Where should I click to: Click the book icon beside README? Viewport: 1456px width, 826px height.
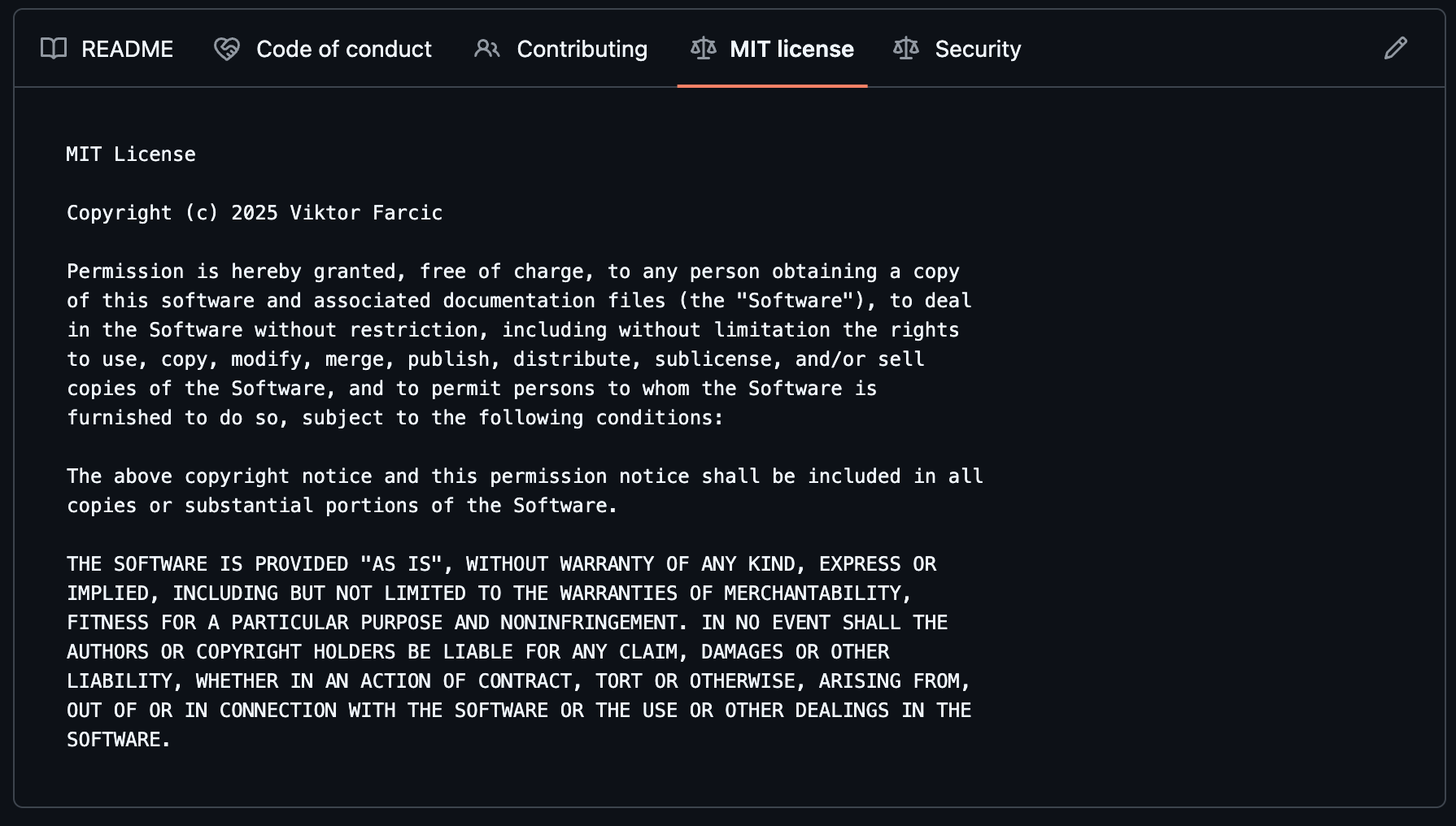pyautogui.click(x=54, y=49)
